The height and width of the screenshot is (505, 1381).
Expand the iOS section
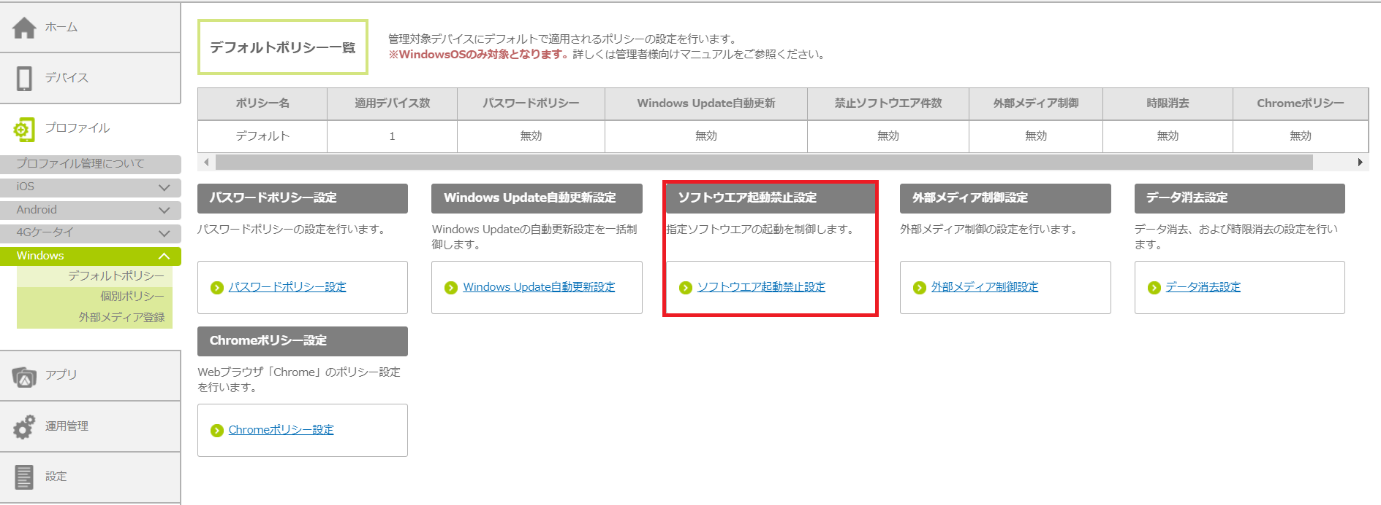tap(164, 187)
